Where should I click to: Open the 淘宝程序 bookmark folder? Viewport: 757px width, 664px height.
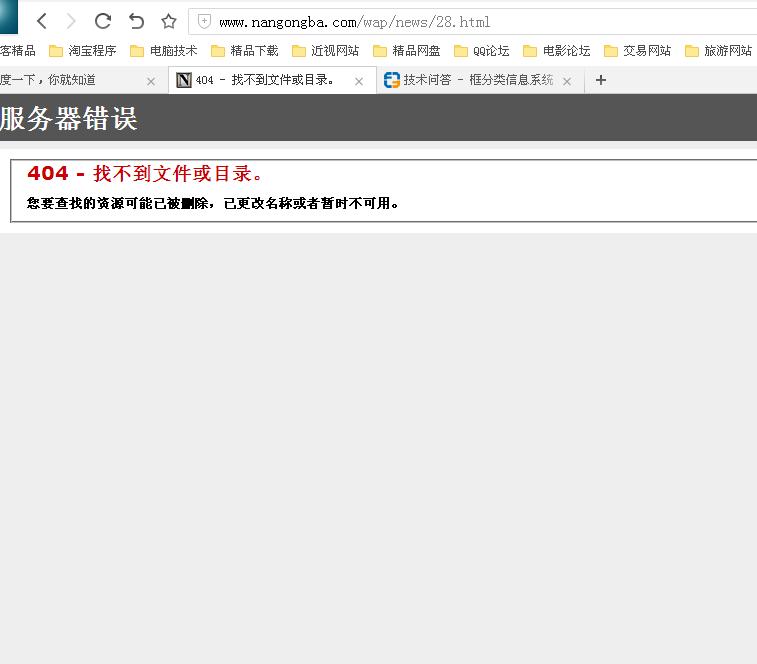point(82,51)
